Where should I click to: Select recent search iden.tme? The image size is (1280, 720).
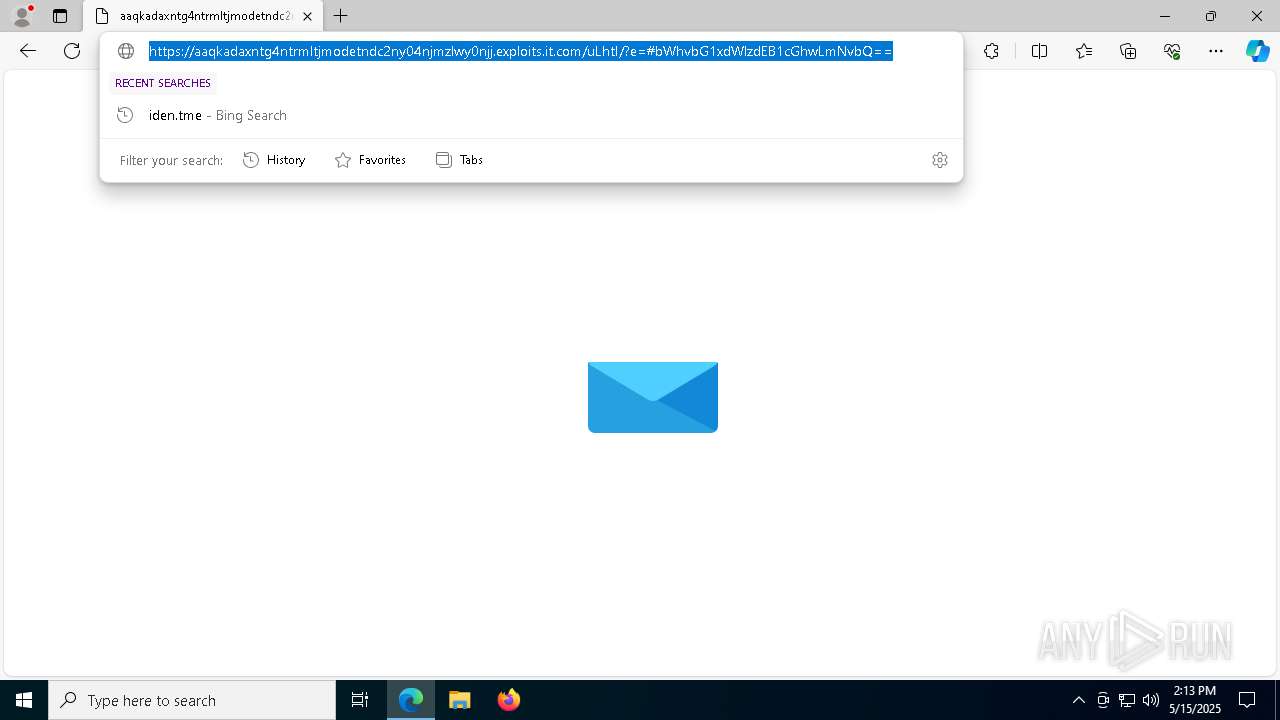pyautogui.click(x=531, y=115)
